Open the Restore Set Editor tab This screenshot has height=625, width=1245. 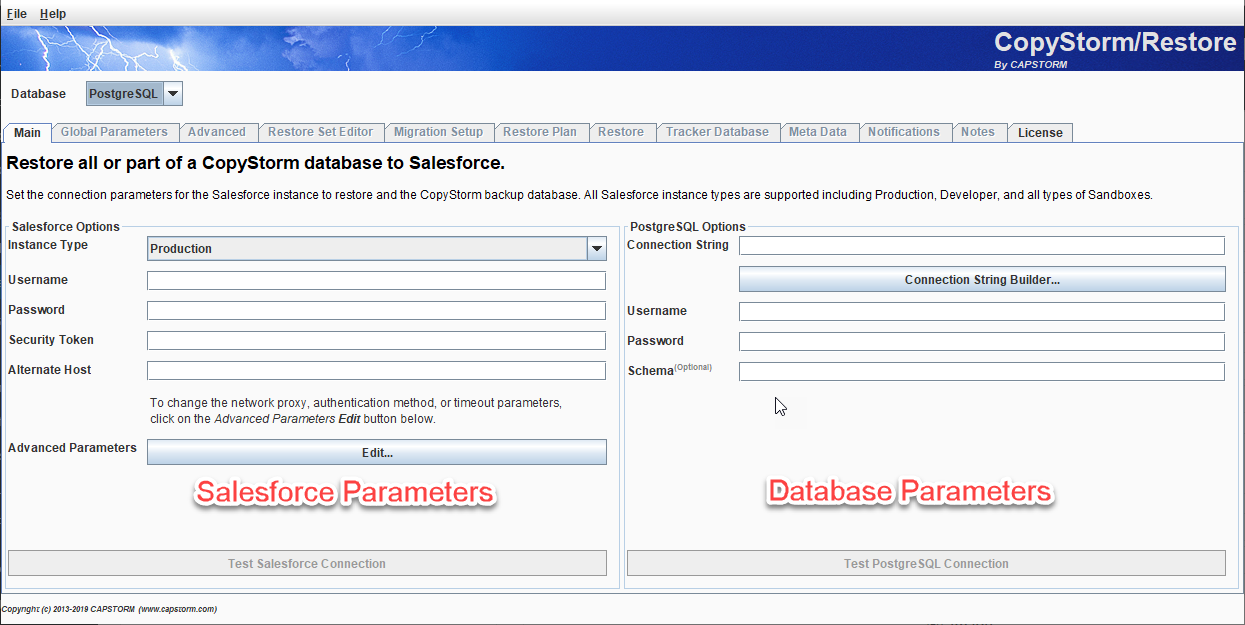click(320, 132)
